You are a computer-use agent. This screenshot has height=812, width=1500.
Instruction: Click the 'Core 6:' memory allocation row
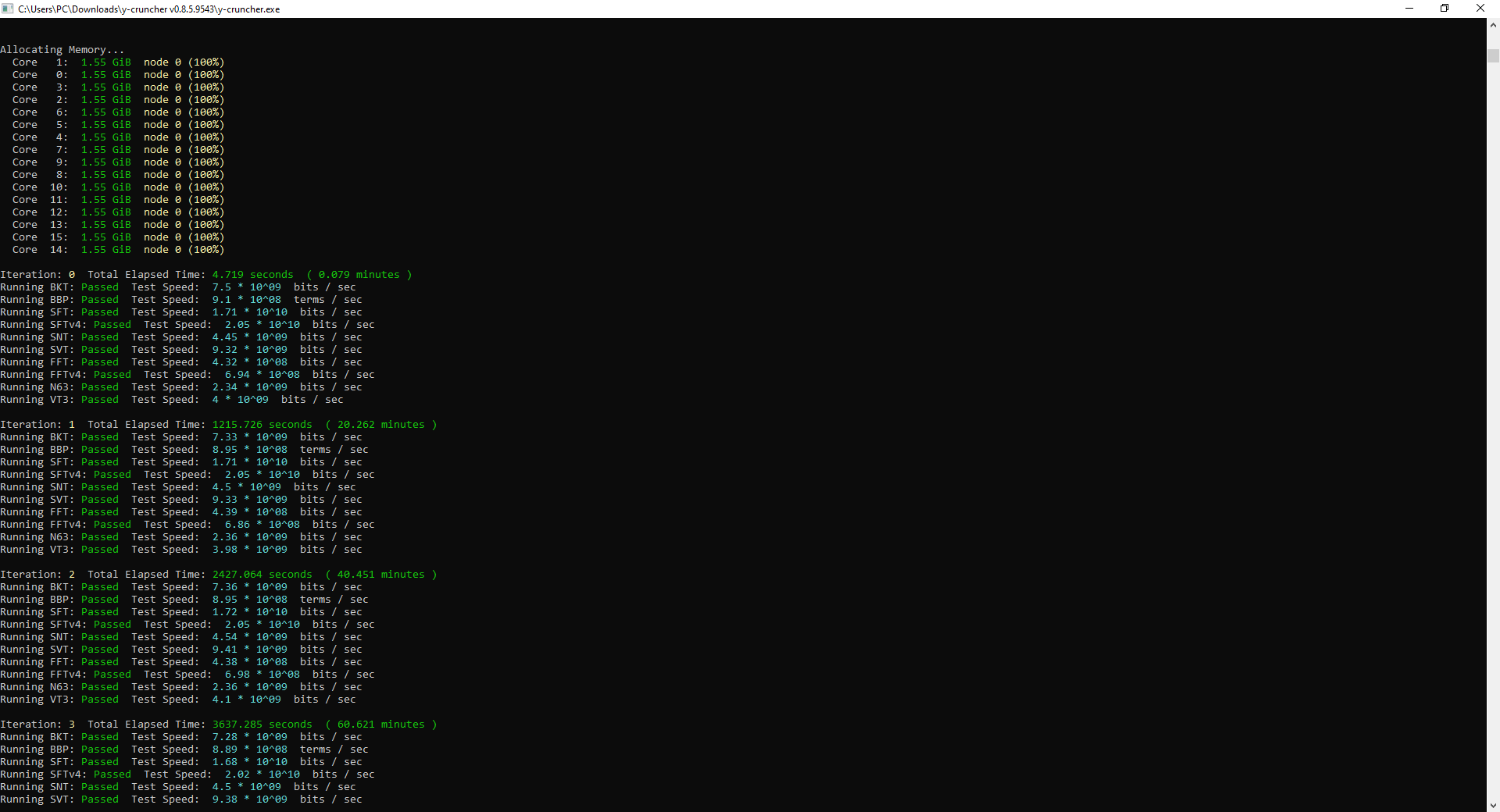pos(119,112)
